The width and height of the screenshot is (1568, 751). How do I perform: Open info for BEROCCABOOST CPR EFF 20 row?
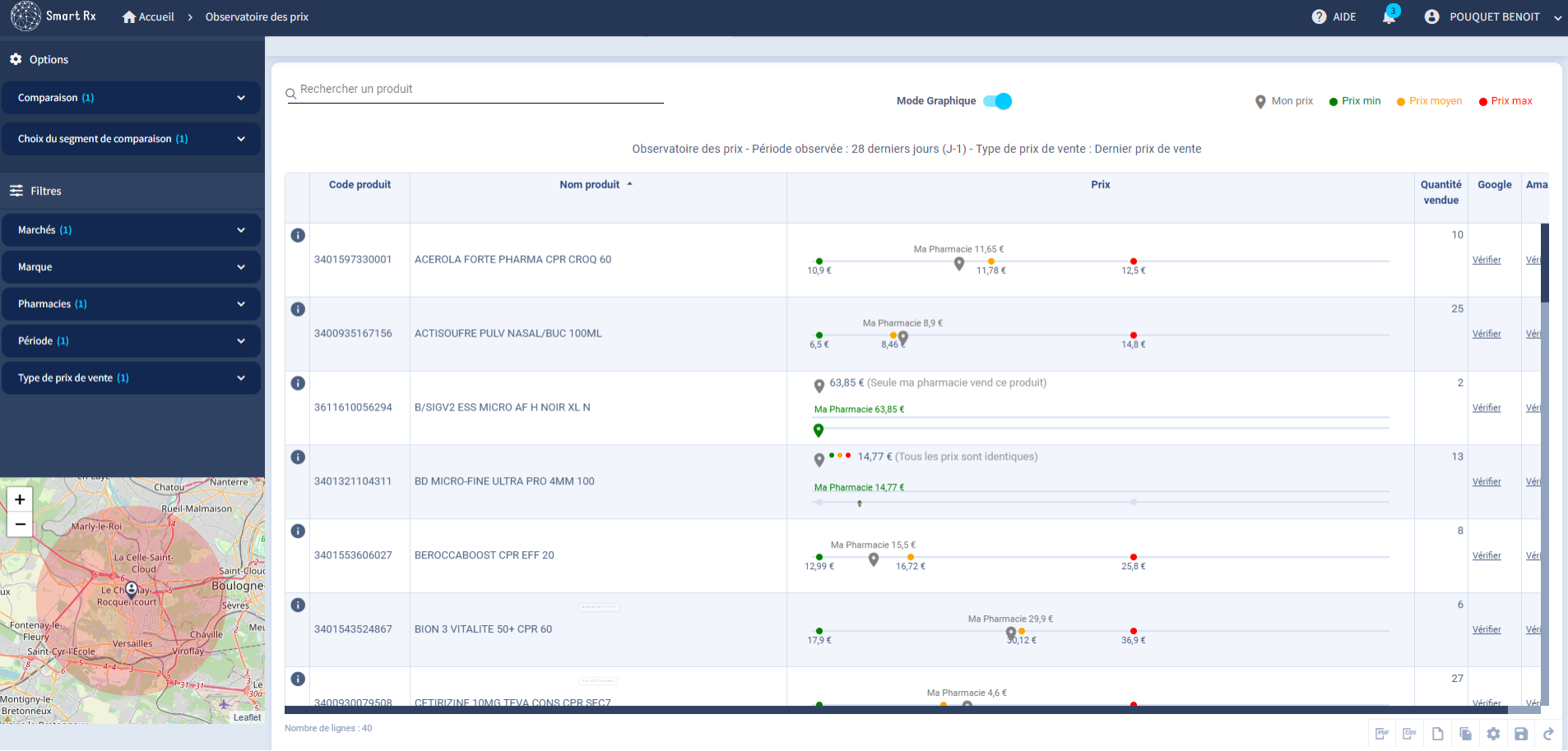[298, 531]
